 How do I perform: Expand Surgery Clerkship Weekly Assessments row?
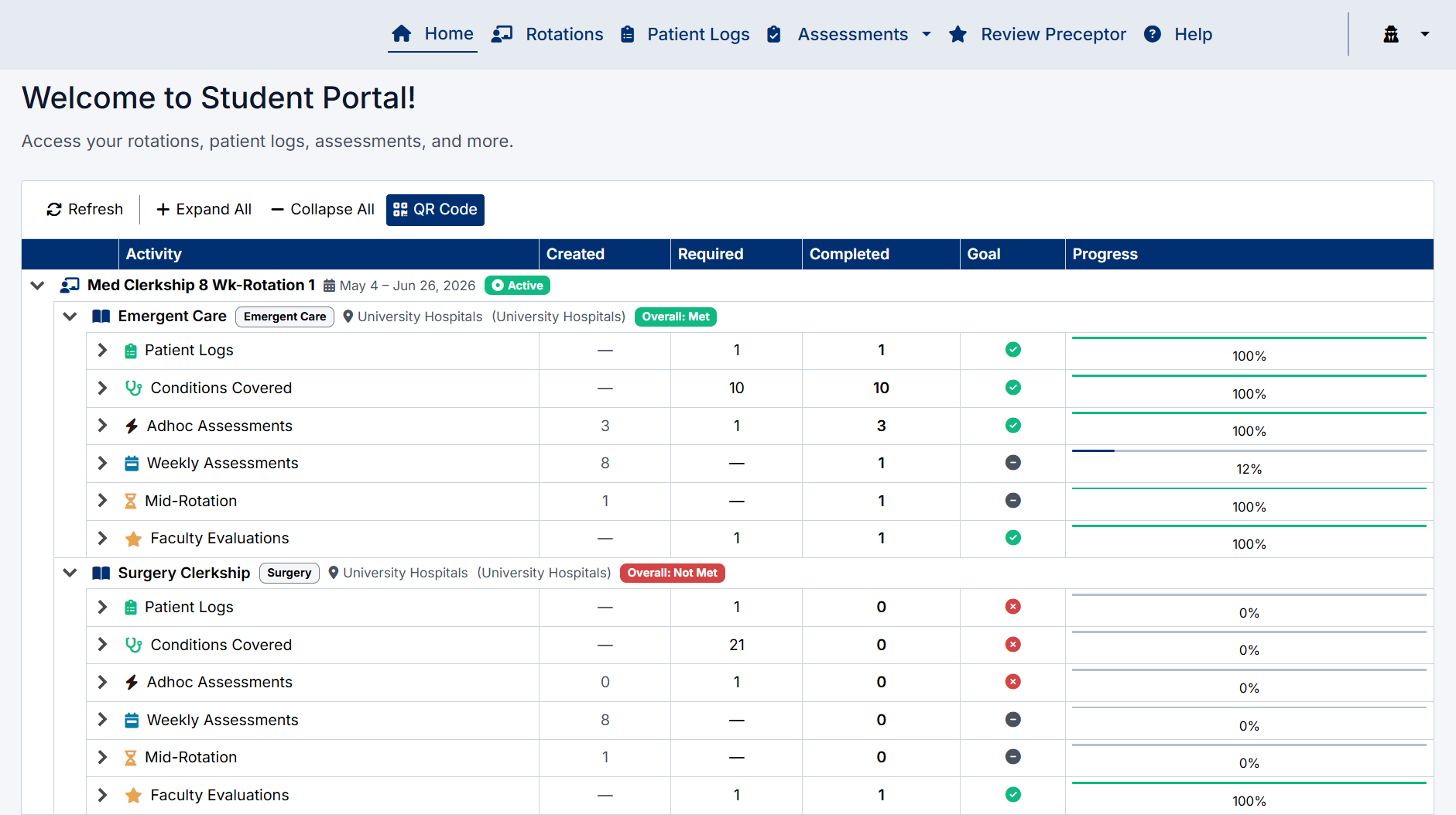pos(102,720)
